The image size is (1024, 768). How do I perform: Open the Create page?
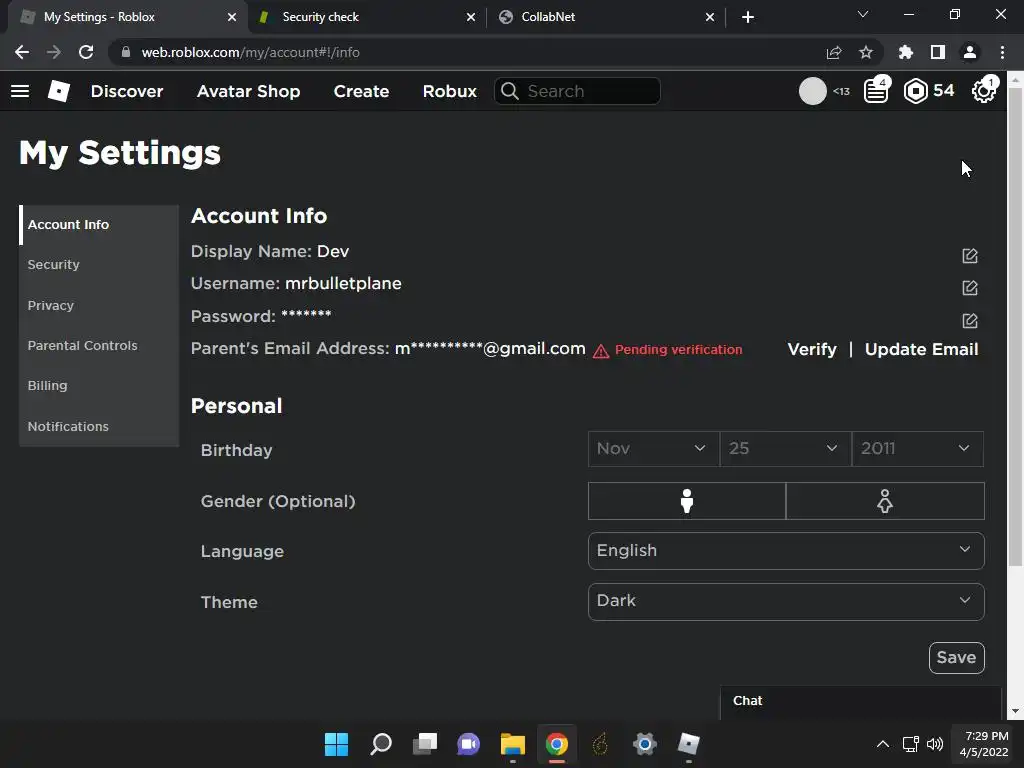[x=361, y=91]
